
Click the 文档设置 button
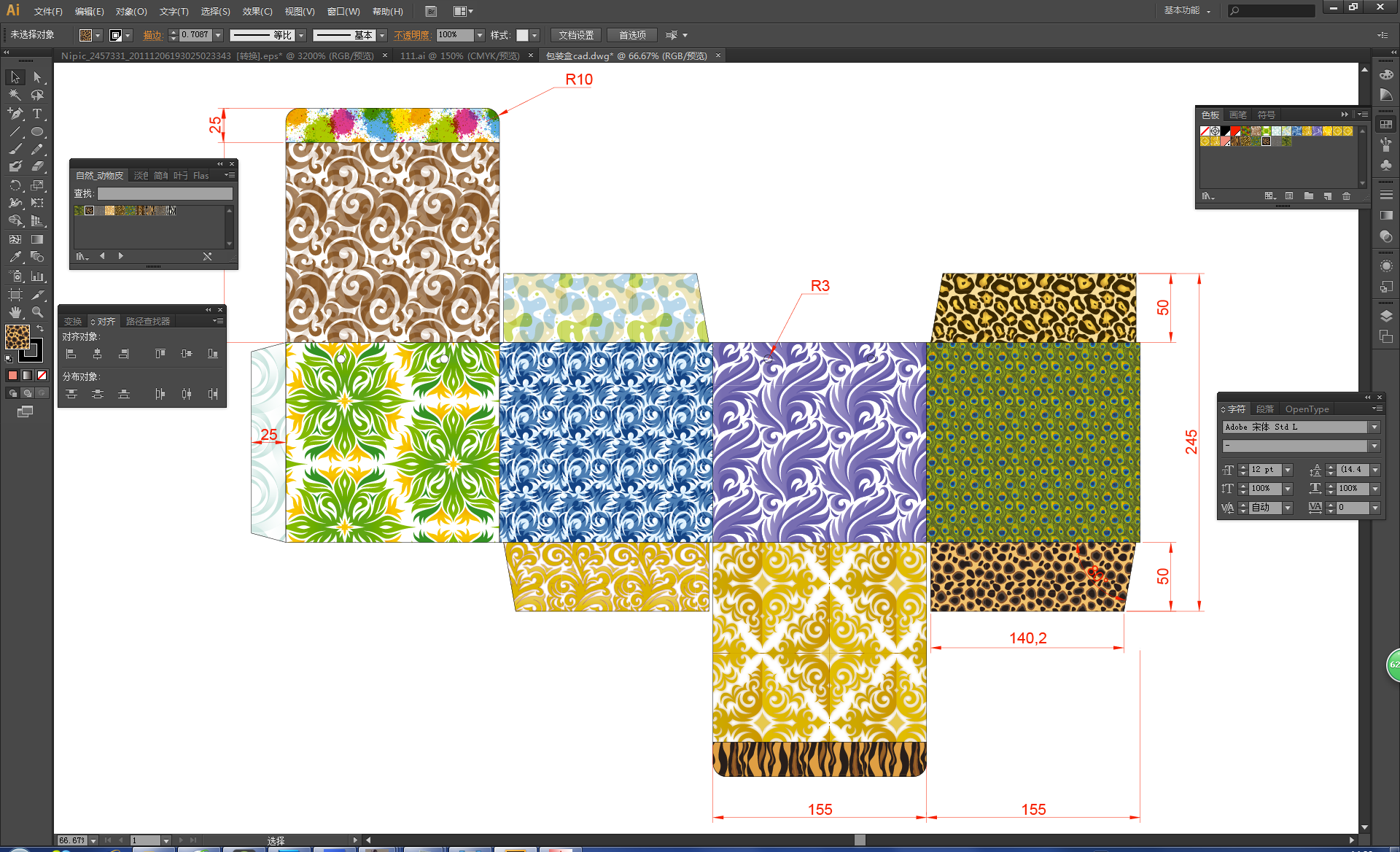click(x=575, y=35)
